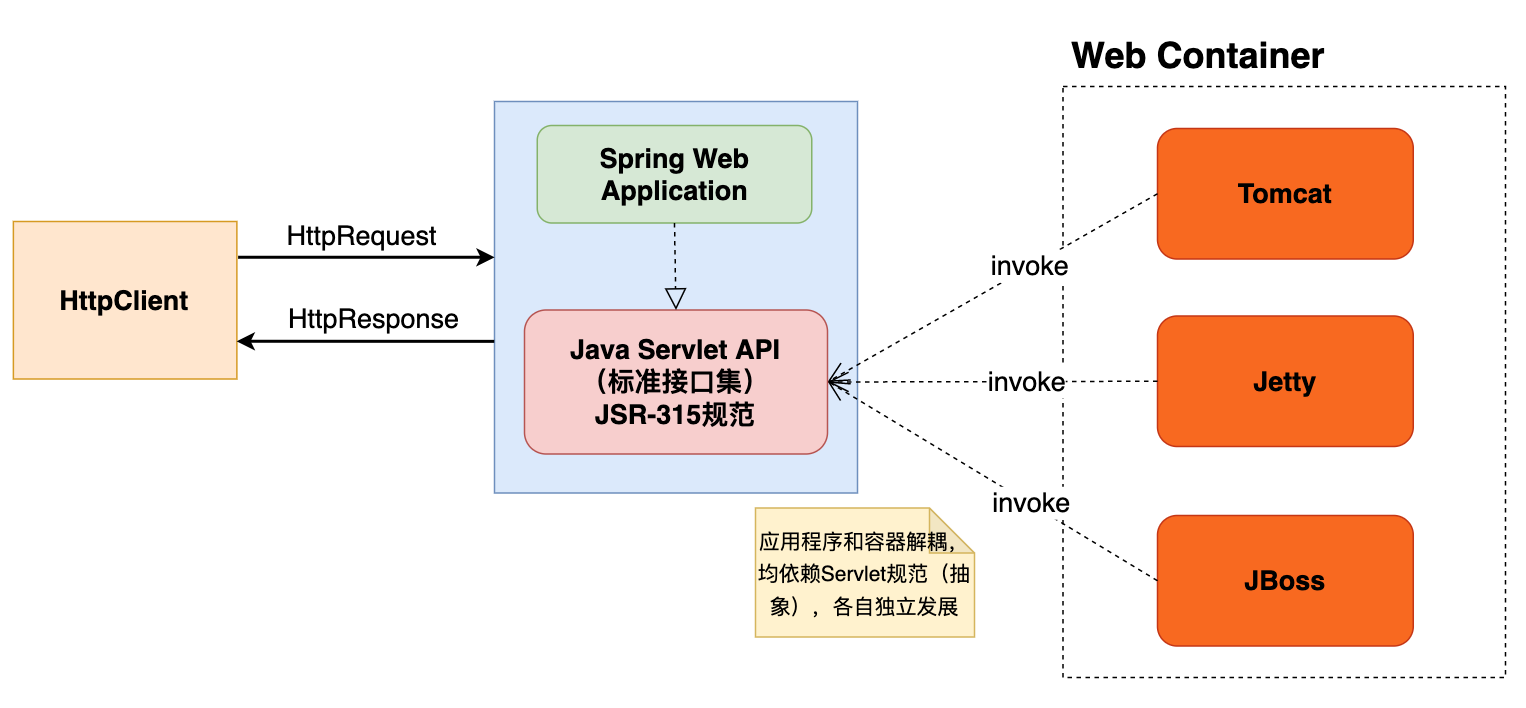The width and height of the screenshot is (1526, 708).
Task: Click the JSR-315规范 text line
Action: 674,415
